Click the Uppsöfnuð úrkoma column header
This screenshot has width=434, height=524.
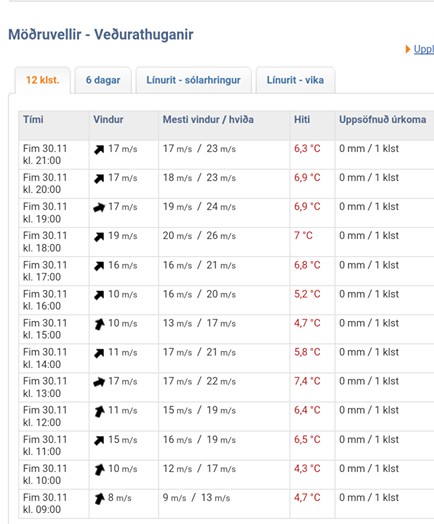tap(383, 120)
